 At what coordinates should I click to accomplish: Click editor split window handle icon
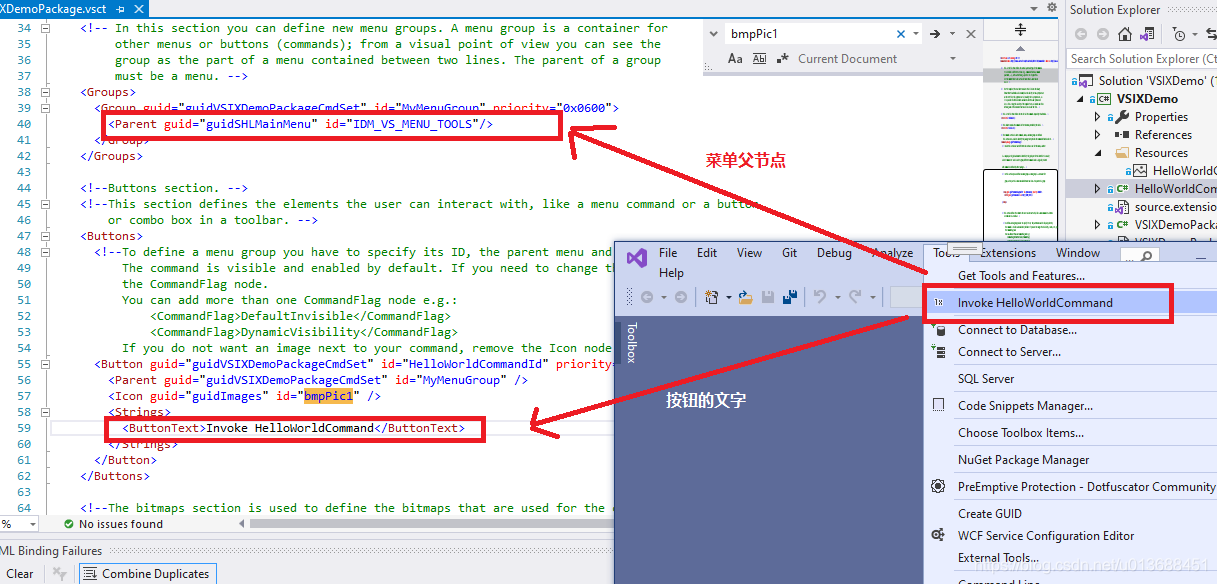pyautogui.click(x=1020, y=30)
